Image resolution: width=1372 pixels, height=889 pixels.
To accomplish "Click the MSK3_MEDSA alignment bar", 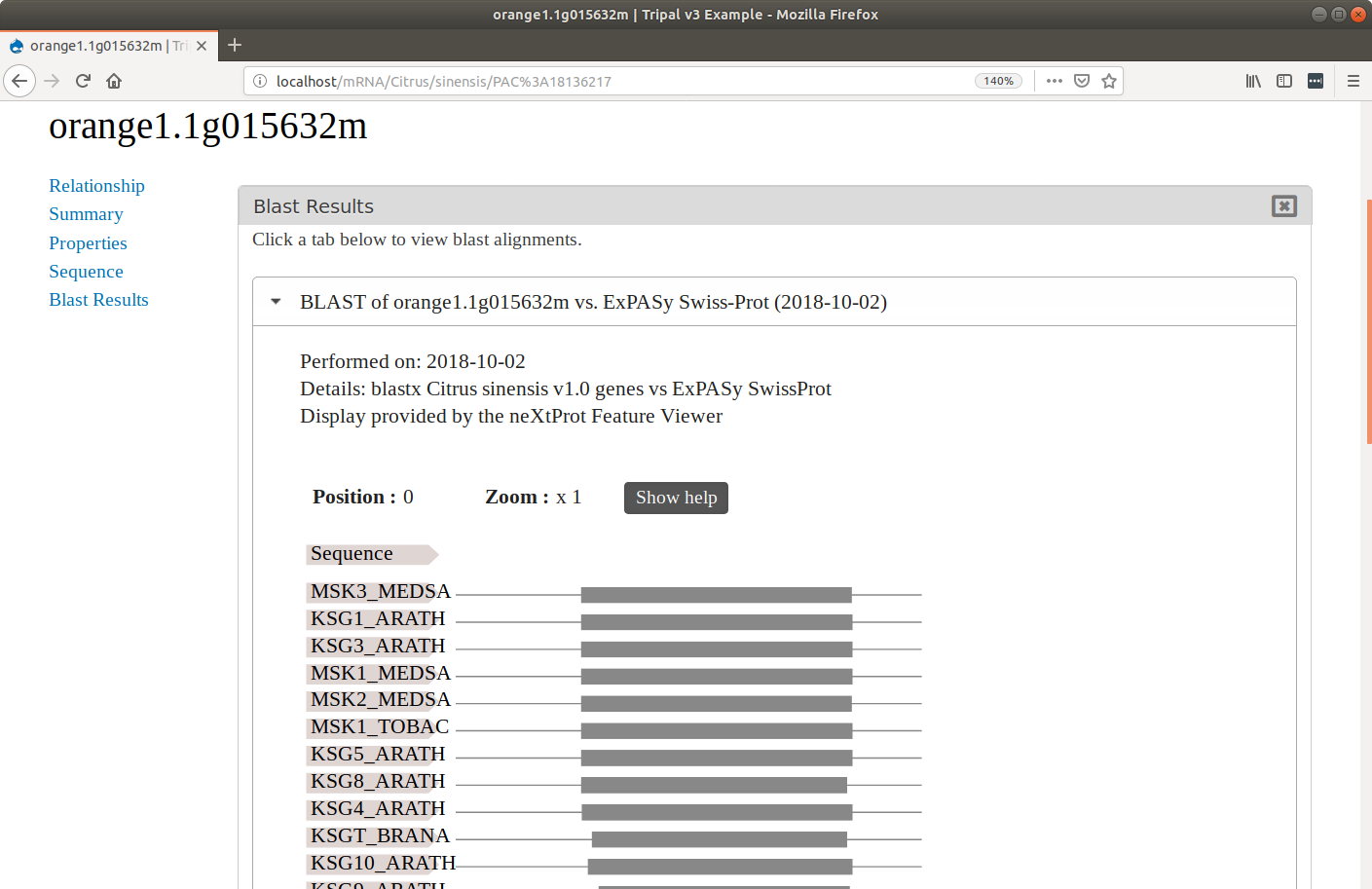I will click(x=717, y=595).
